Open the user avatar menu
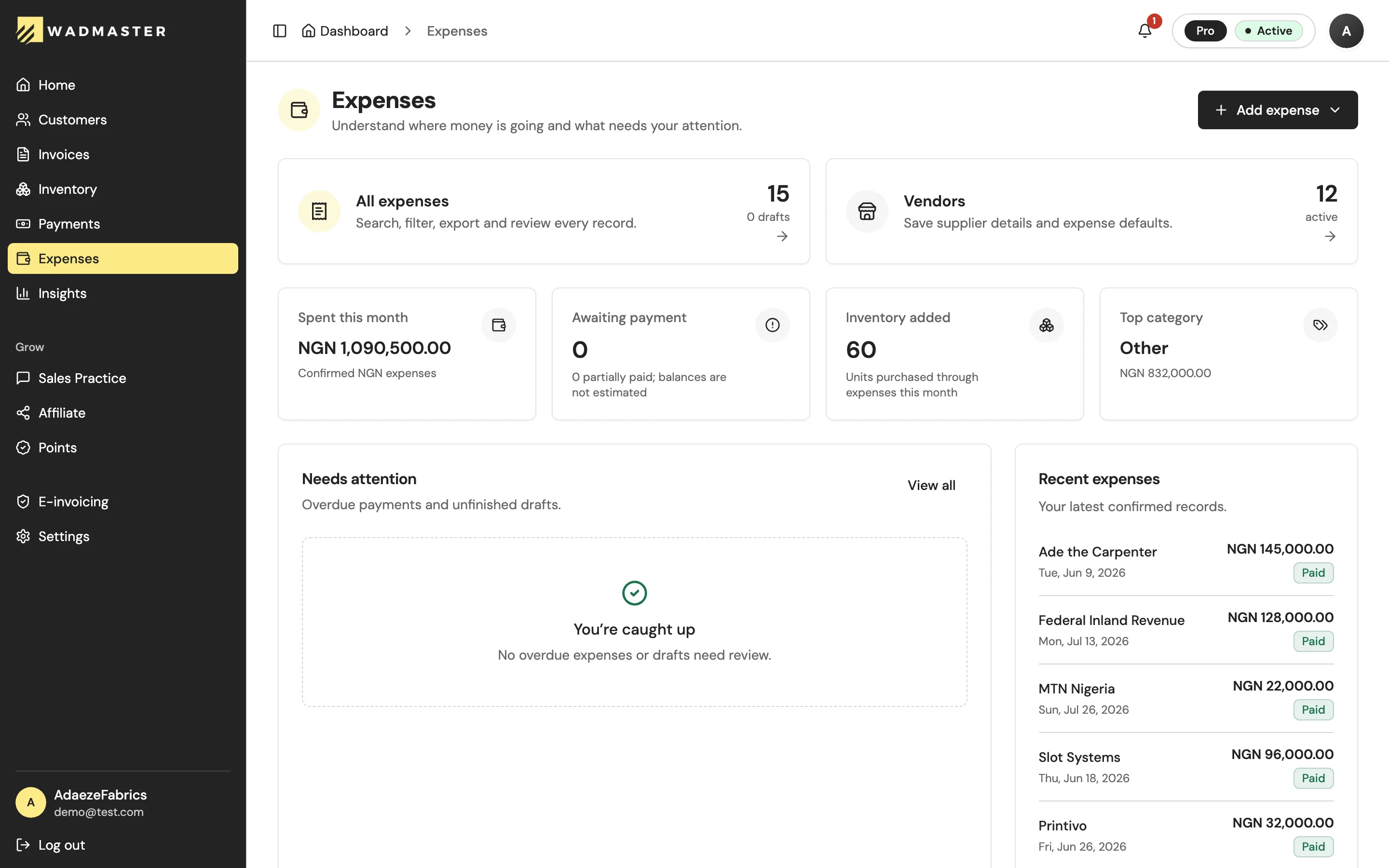Viewport: 1389px width, 868px height. (x=1346, y=31)
